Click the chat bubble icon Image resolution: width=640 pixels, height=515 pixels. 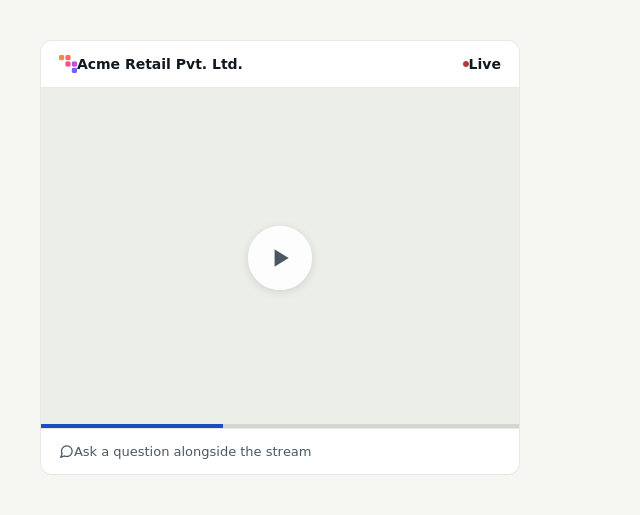[66, 452]
